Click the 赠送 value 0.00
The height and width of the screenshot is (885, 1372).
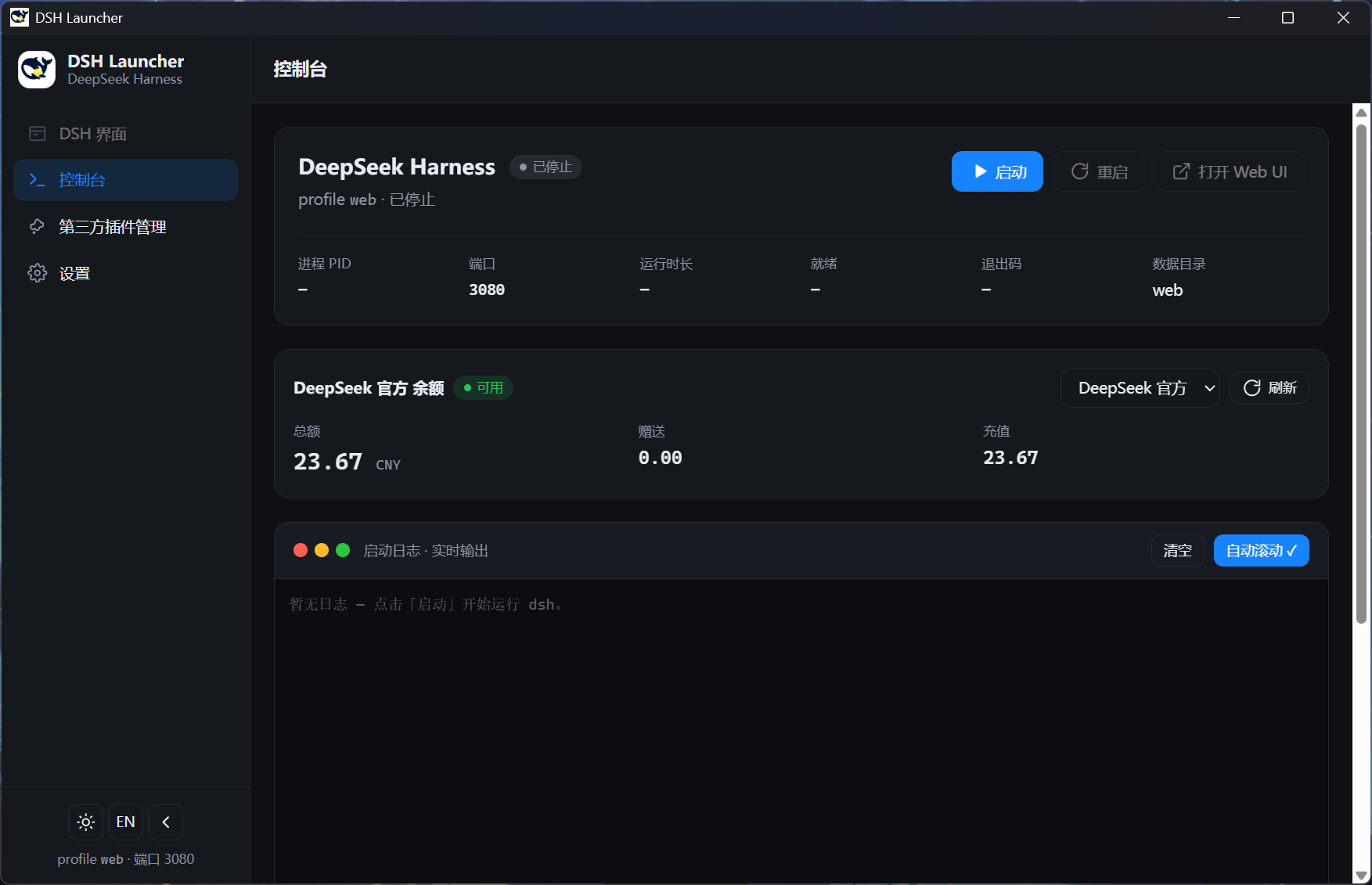pyautogui.click(x=660, y=458)
